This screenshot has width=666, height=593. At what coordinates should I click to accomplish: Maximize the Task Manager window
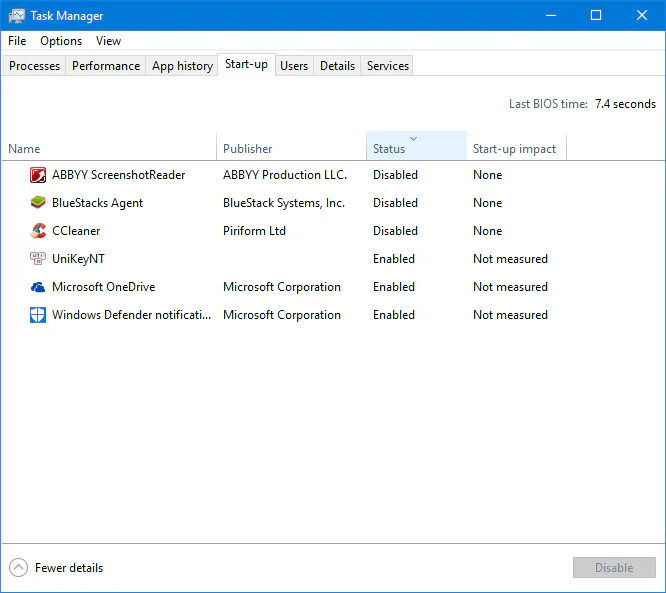(x=596, y=16)
